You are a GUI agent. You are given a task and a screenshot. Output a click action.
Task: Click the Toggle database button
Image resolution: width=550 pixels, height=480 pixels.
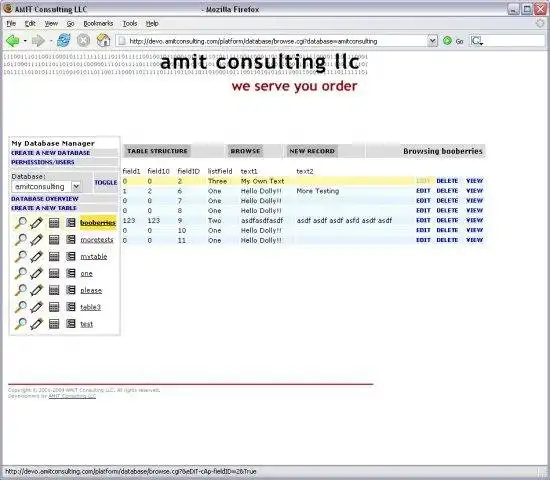[106, 182]
